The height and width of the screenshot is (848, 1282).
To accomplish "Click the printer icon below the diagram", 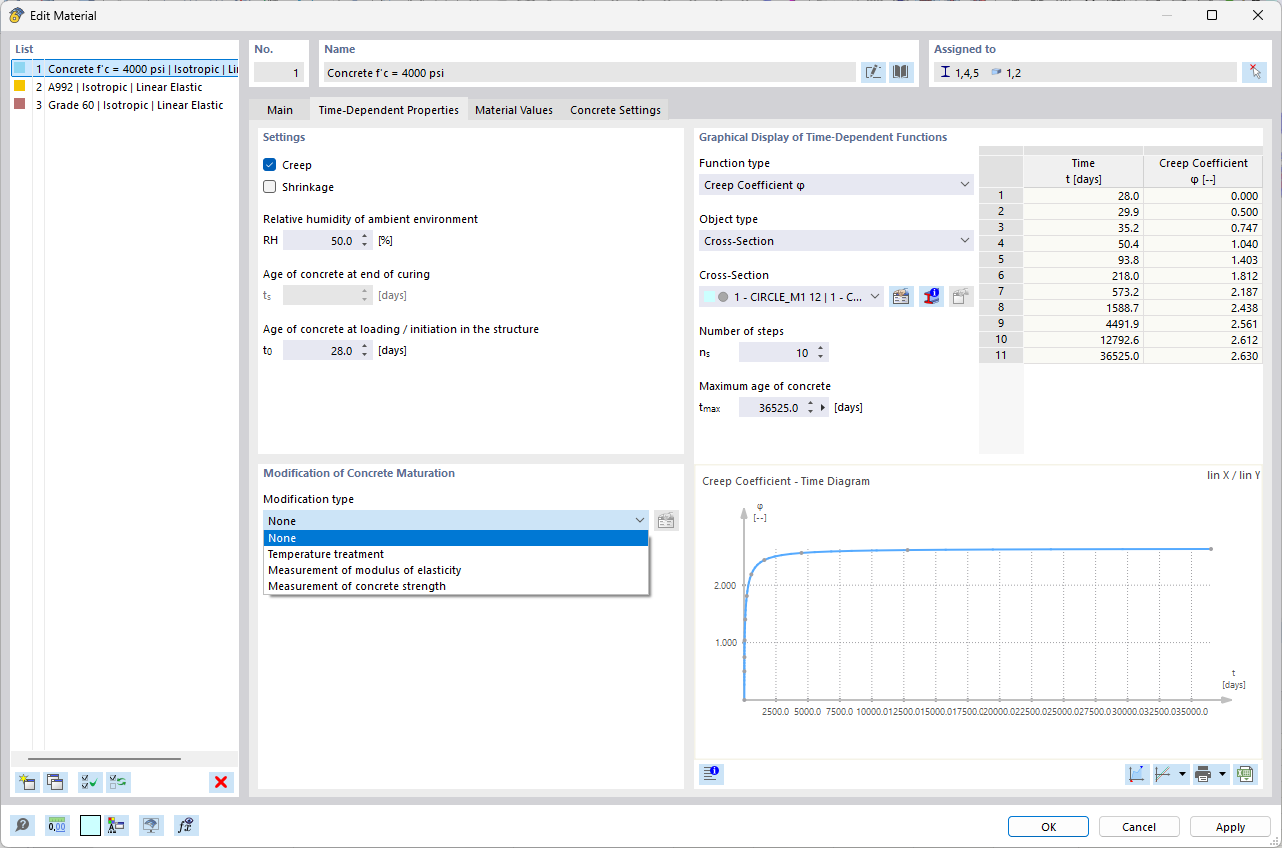I will (1204, 773).
